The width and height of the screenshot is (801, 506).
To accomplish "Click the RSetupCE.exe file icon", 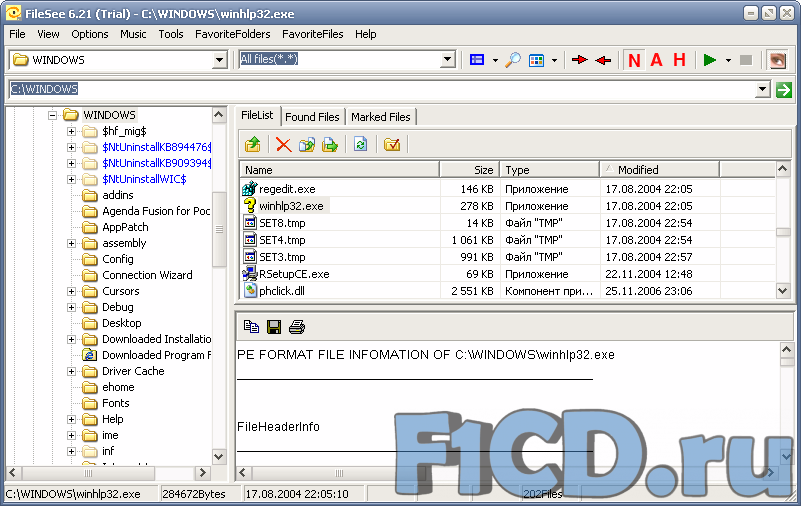I will pos(249,274).
